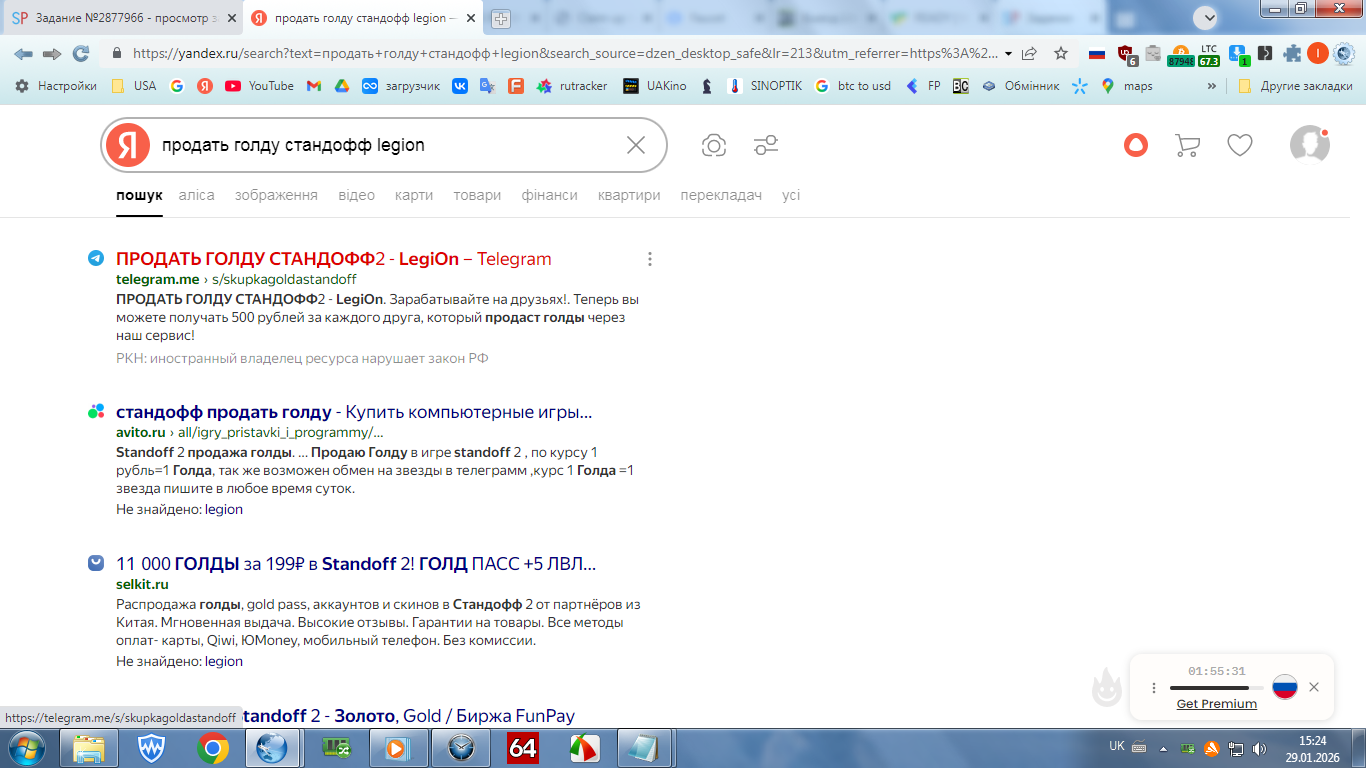This screenshot has width=1366, height=768.
Task: Show hidden system tray icons
Action: coord(1163,748)
